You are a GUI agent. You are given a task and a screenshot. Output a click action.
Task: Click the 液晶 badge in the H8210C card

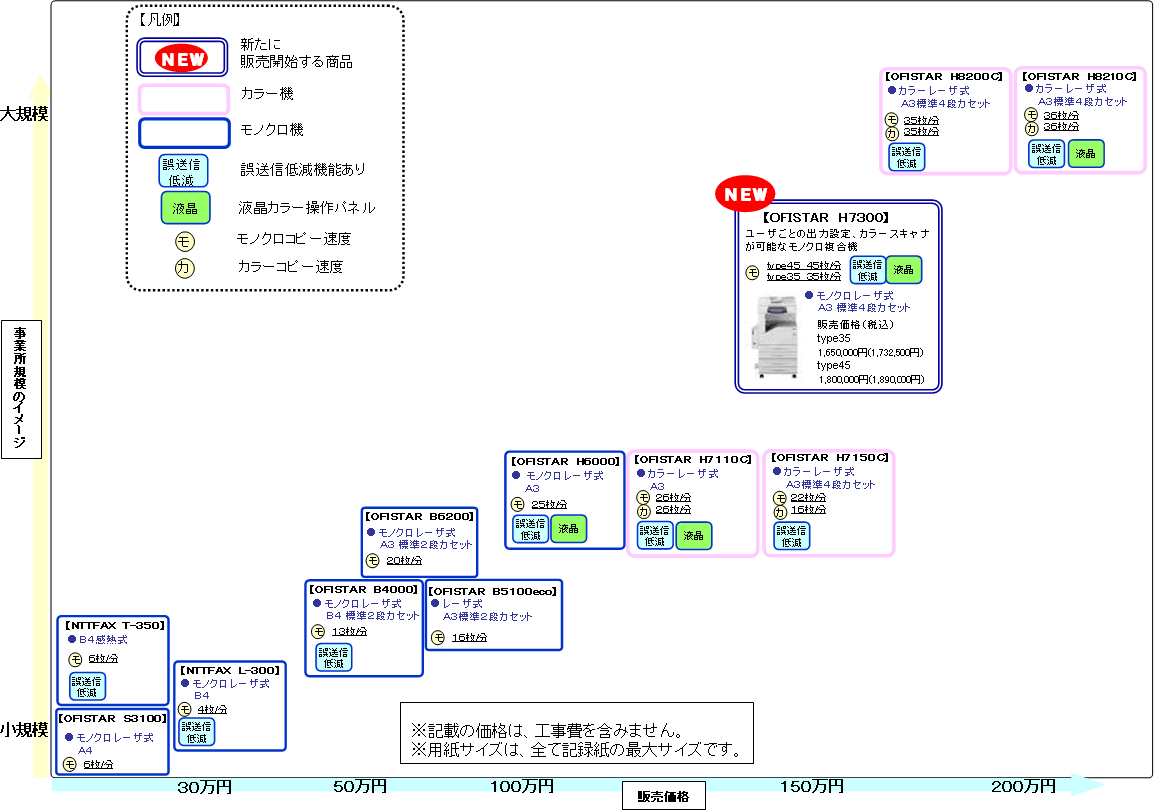[1086, 154]
